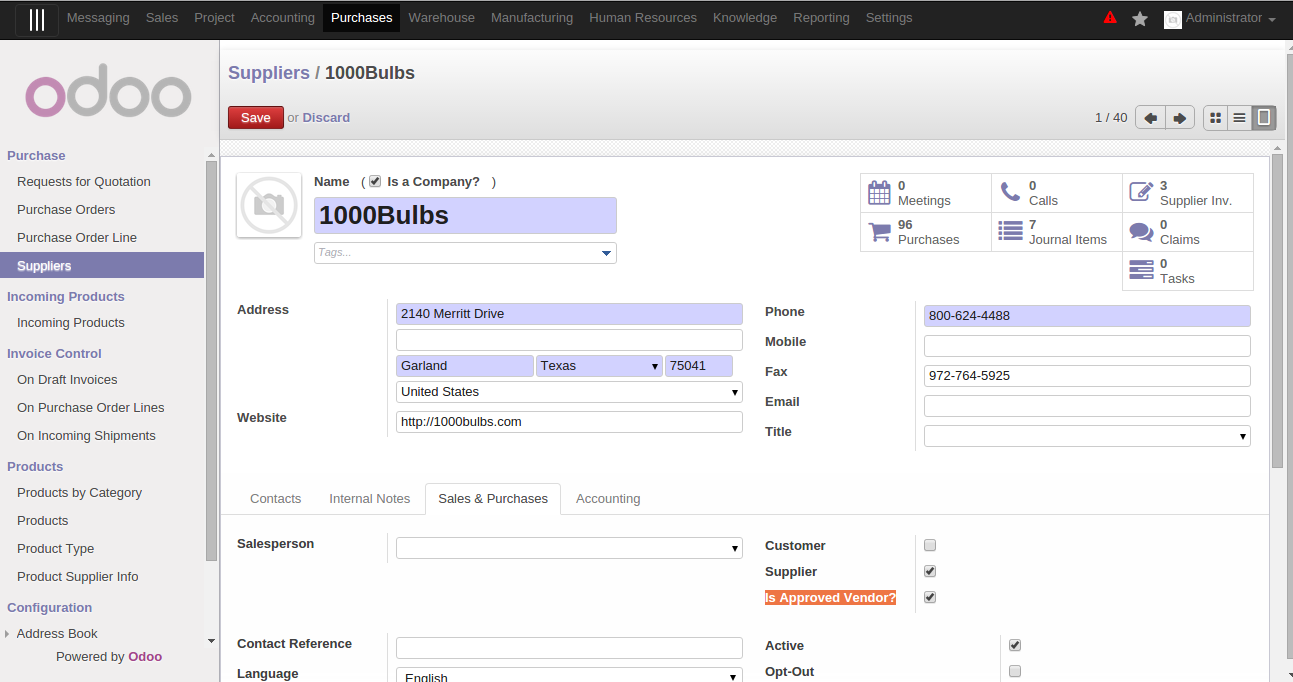Click the sidebar vertical scrollbar
This screenshot has height=682, width=1293.
pos(211,360)
